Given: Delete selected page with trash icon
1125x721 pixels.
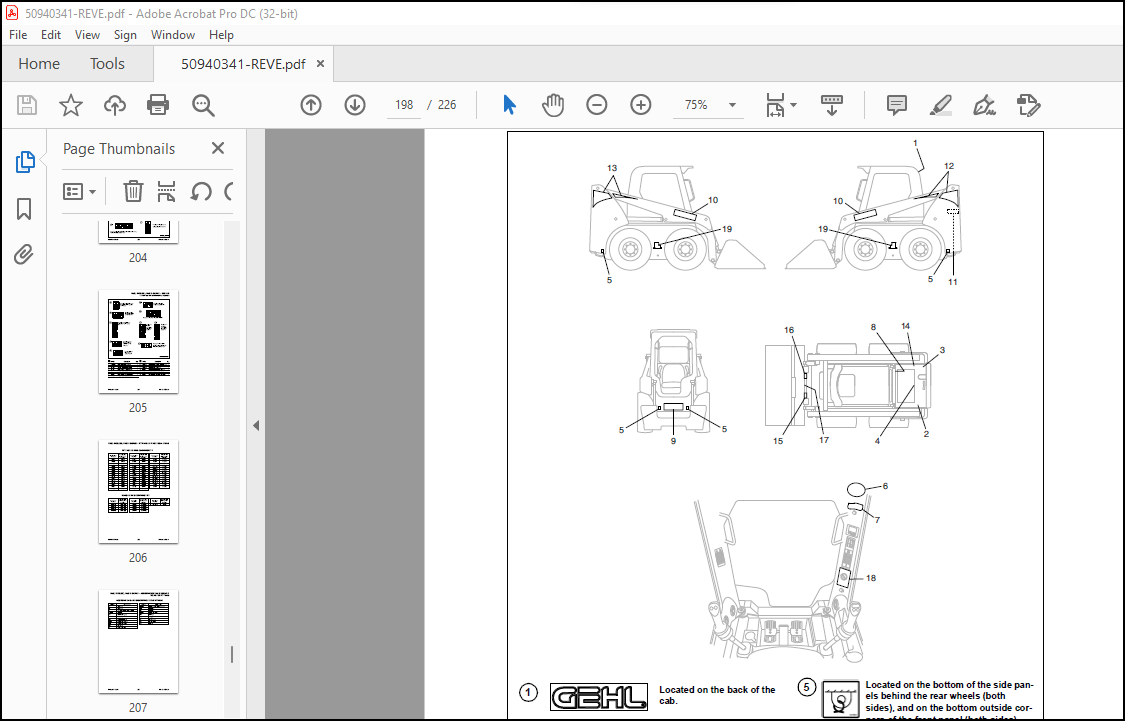Looking at the screenshot, I should [133, 192].
